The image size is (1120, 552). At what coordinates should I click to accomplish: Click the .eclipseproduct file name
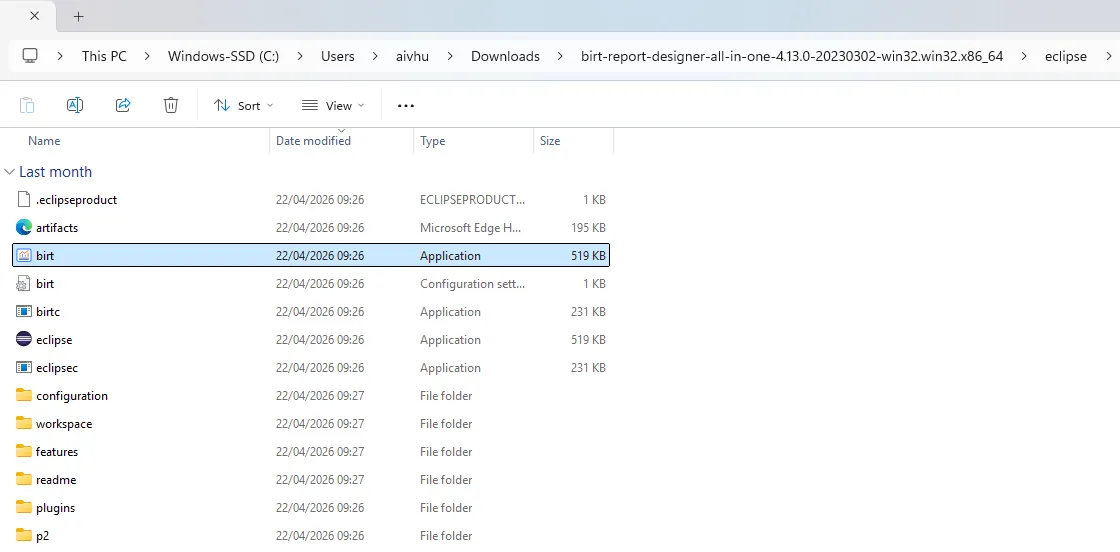(x=76, y=200)
